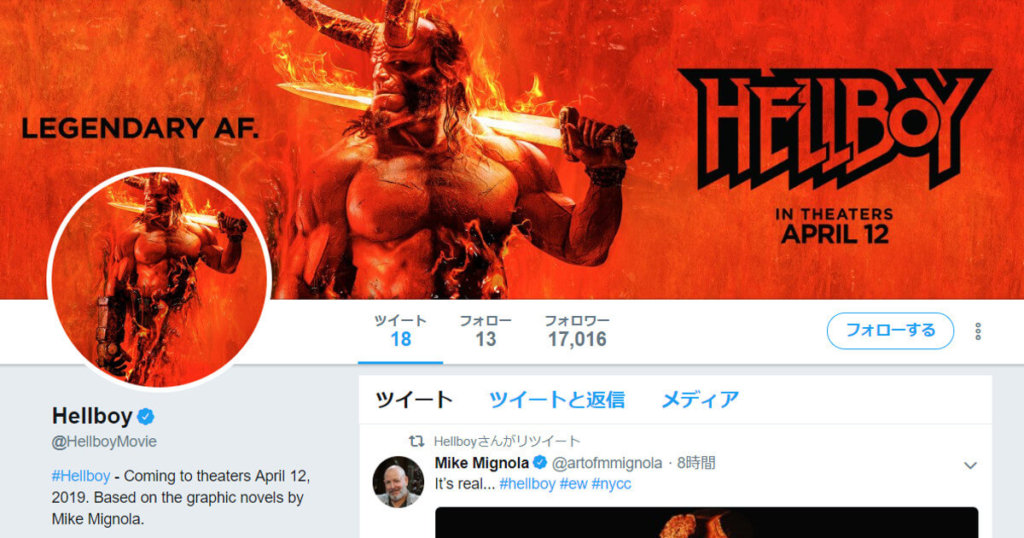Open the Hellboy circular profile picture

pyautogui.click(x=159, y=279)
